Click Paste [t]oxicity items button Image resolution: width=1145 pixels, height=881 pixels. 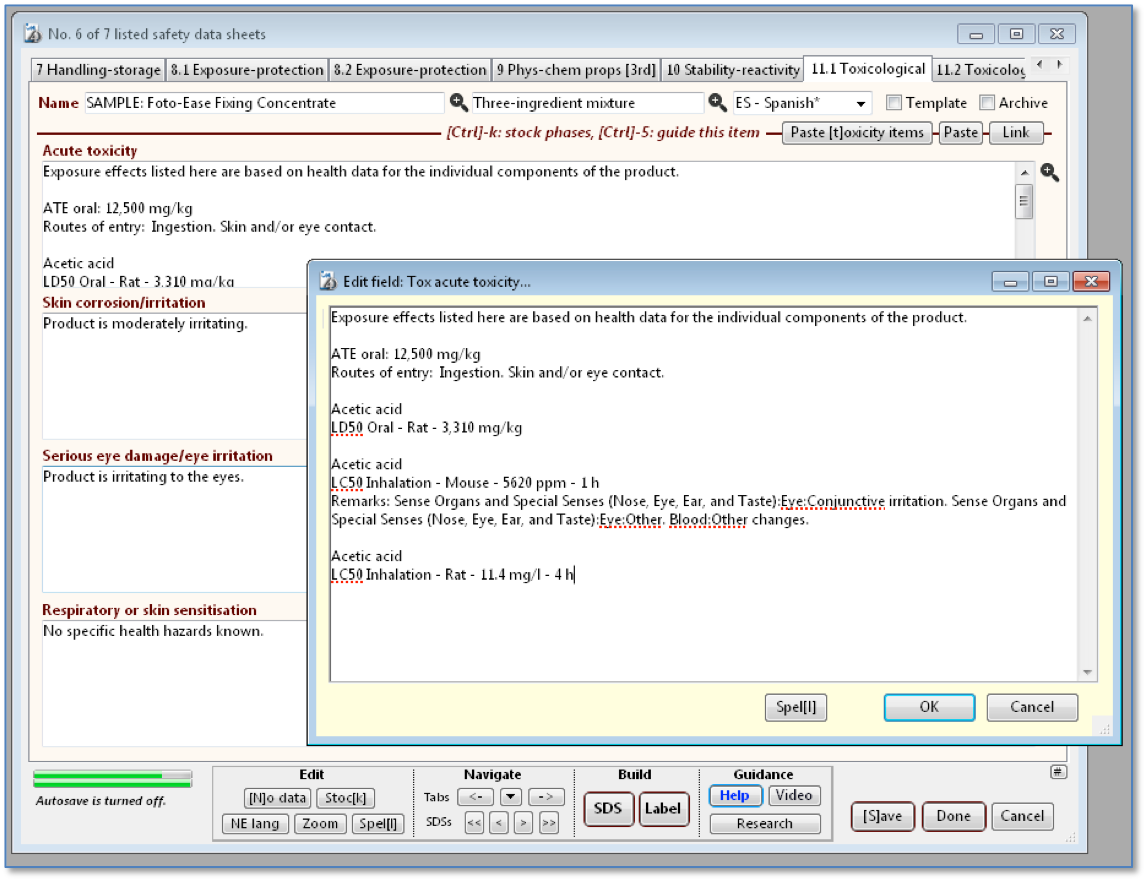click(x=857, y=133)
